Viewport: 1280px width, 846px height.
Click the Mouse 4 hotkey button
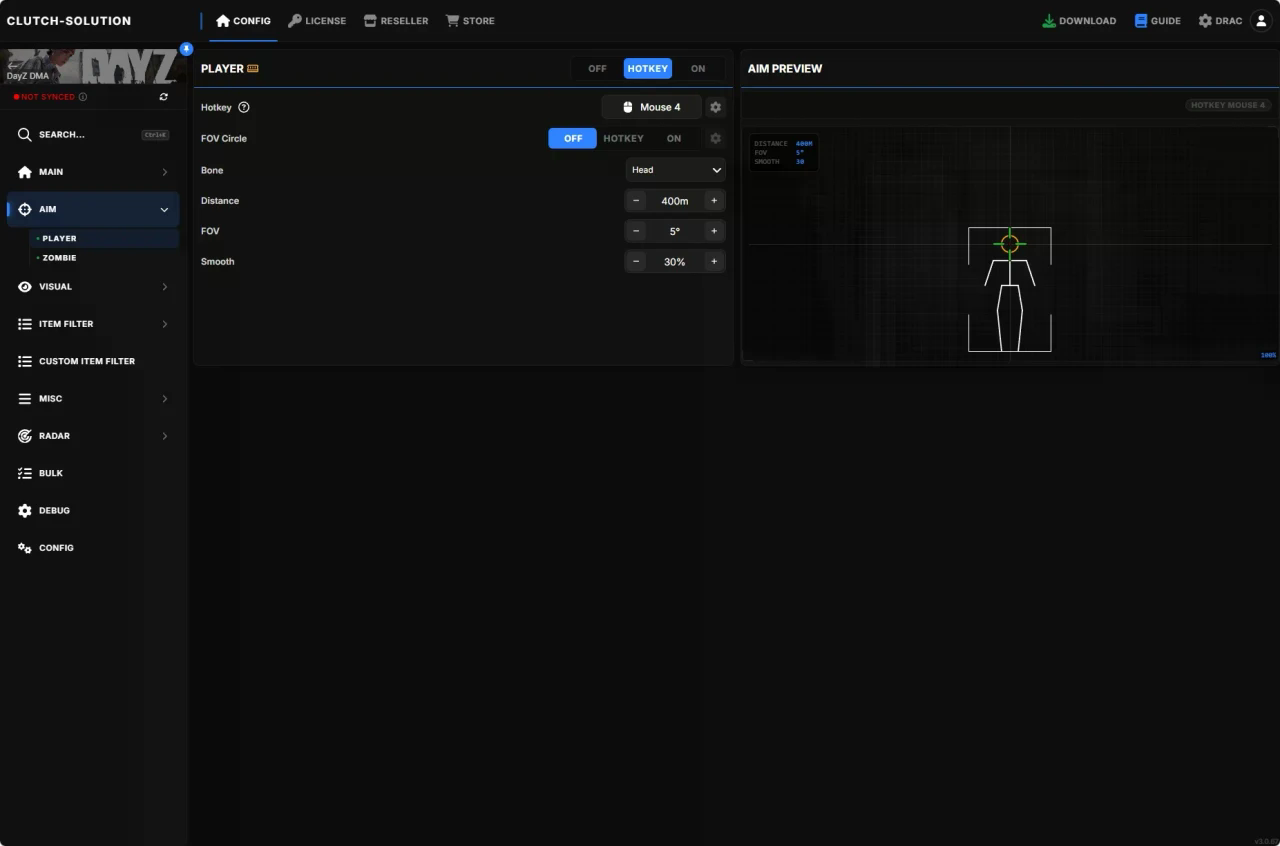(x=651, y=107)
